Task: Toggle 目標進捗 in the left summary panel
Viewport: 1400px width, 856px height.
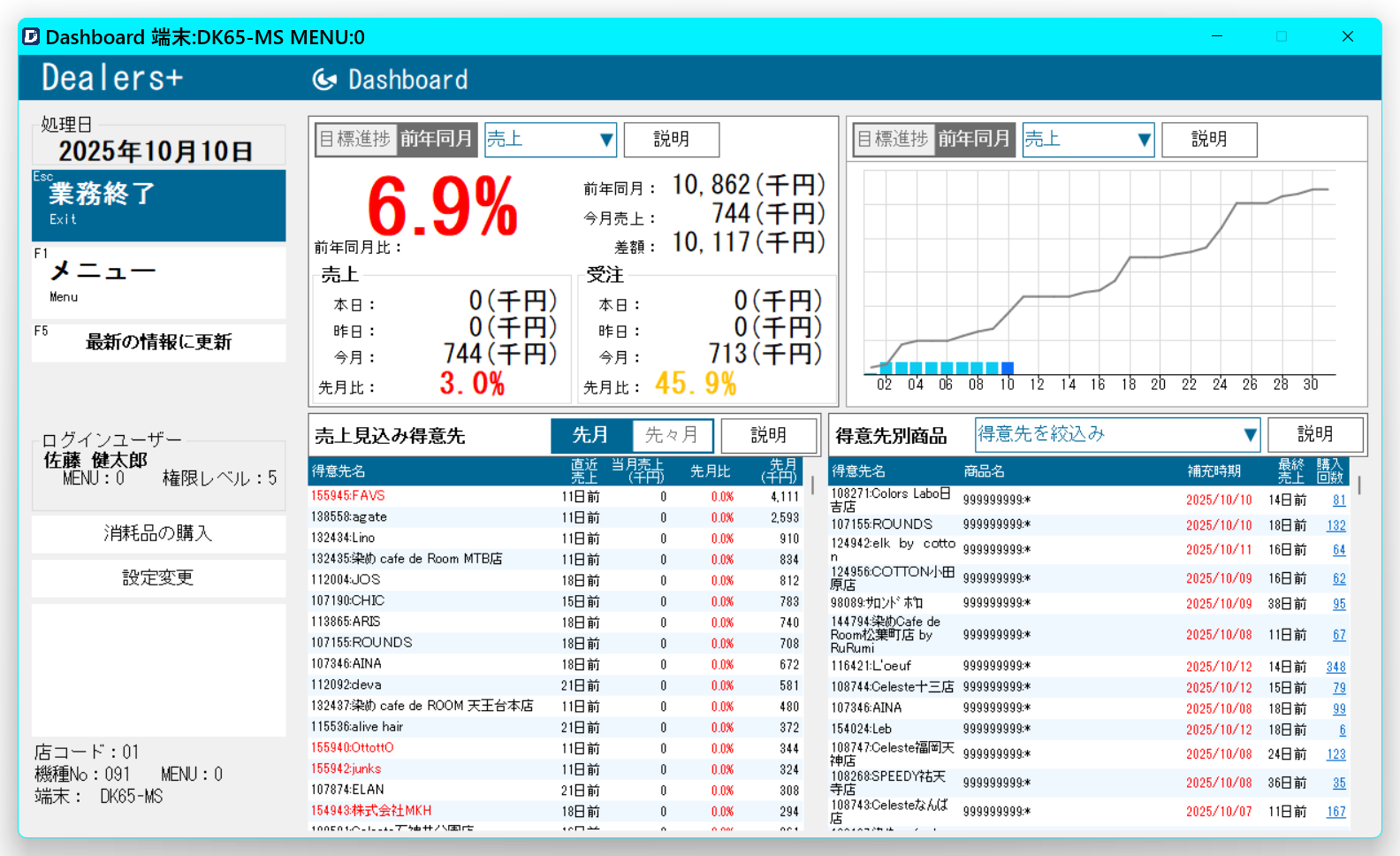Action: click(x=355, y=139)
